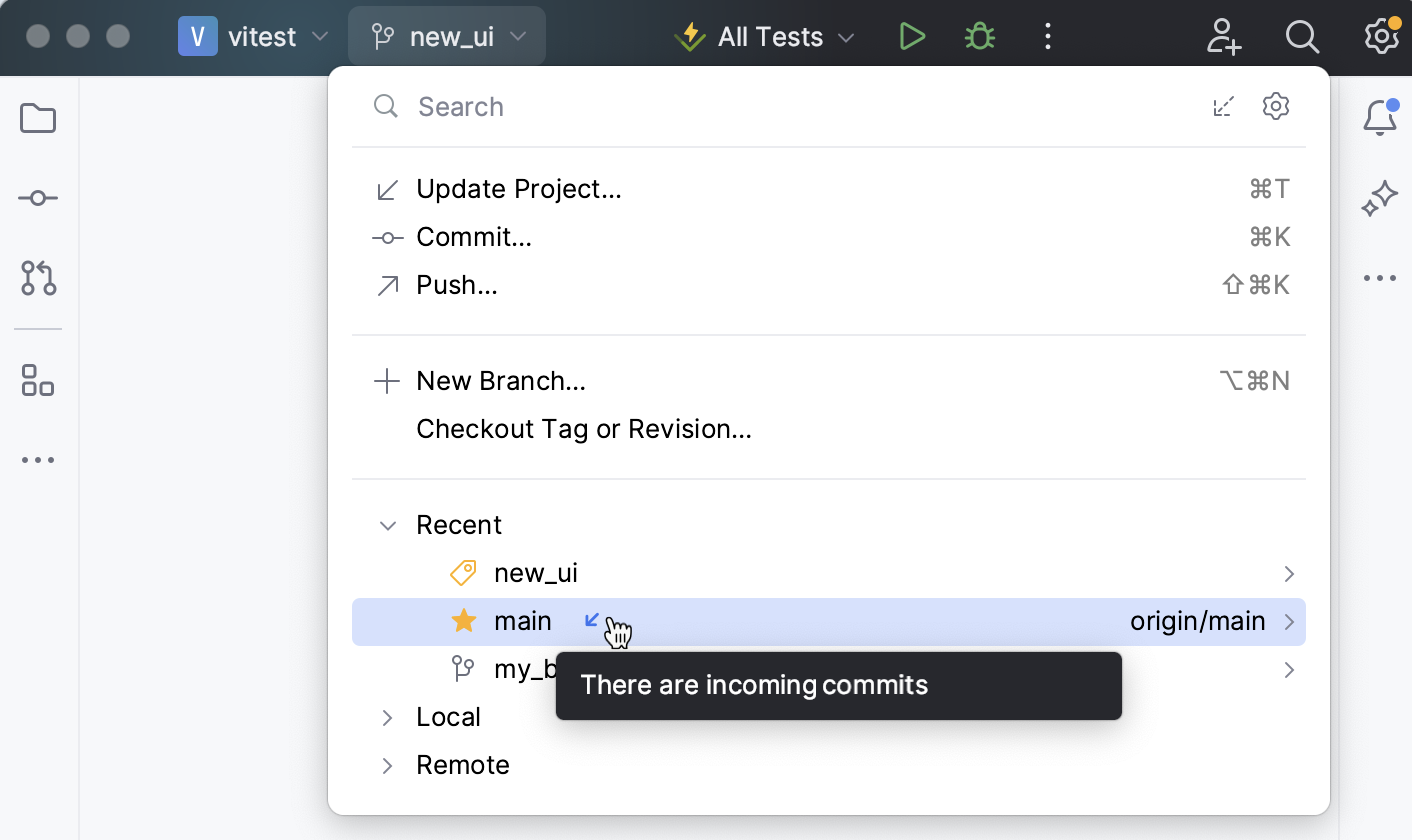Open the Commit tool window
The image size is (1412, 840).
click(x=37, y=197)
